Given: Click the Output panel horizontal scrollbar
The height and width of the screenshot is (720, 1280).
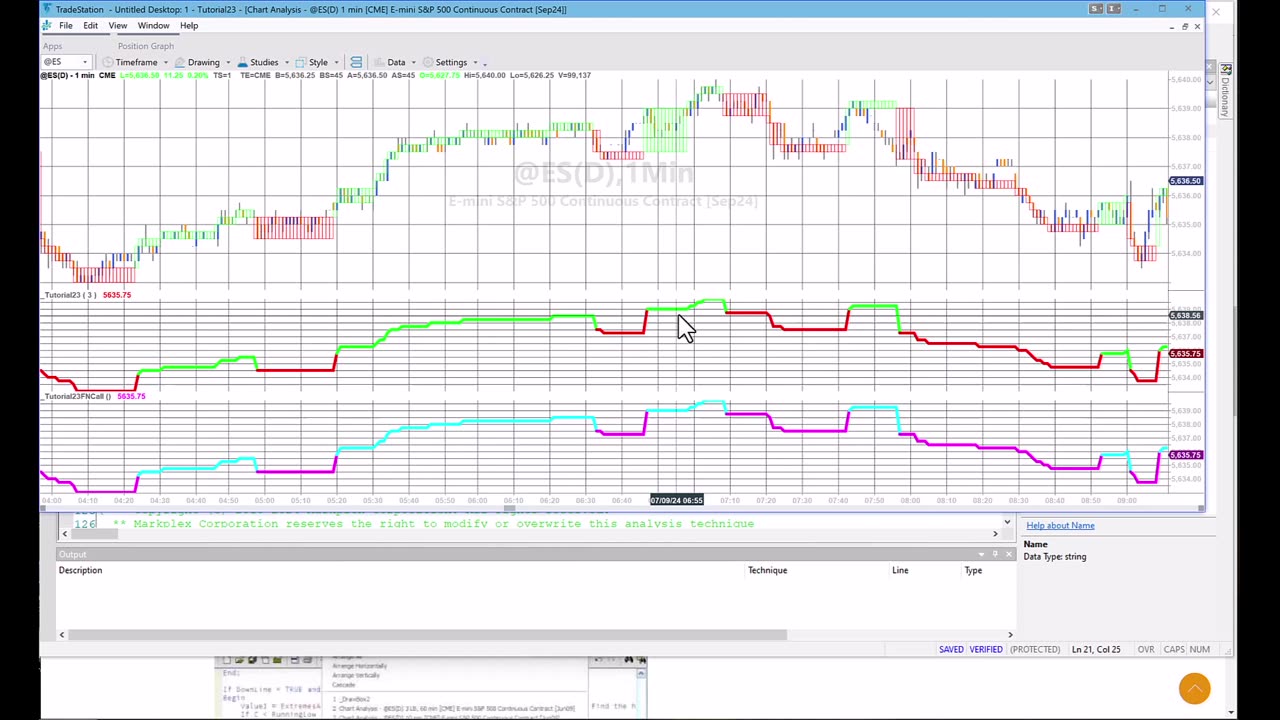Looking at the screenshot, I should point(428,635).
